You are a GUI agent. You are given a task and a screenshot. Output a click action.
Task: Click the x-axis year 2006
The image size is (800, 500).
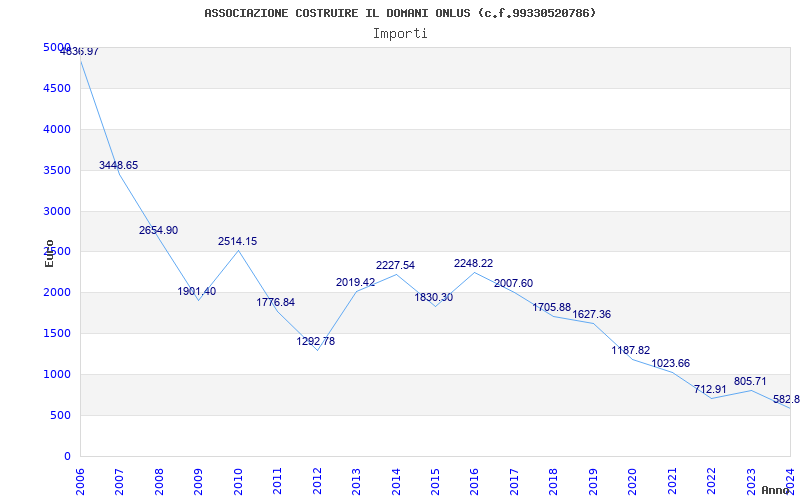pyautogui.click(x=80, y=481)
